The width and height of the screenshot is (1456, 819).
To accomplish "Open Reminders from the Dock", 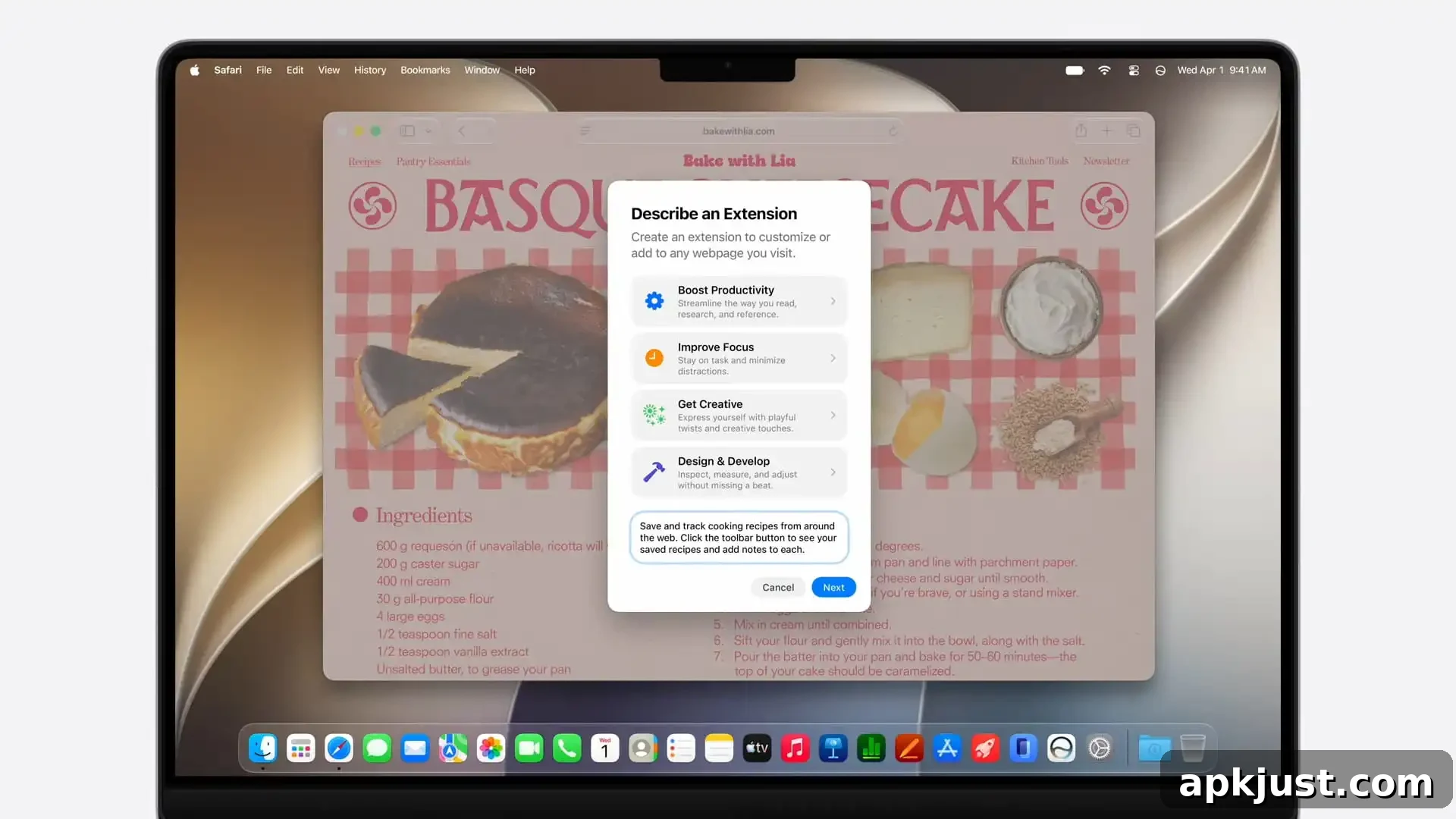I will tap(681, 748).
